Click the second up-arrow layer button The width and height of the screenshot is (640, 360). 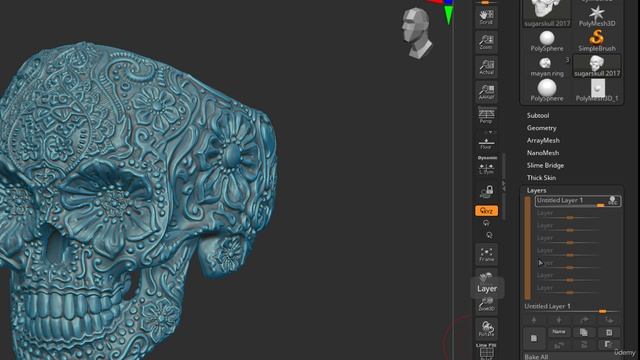[x=559, y=320]
